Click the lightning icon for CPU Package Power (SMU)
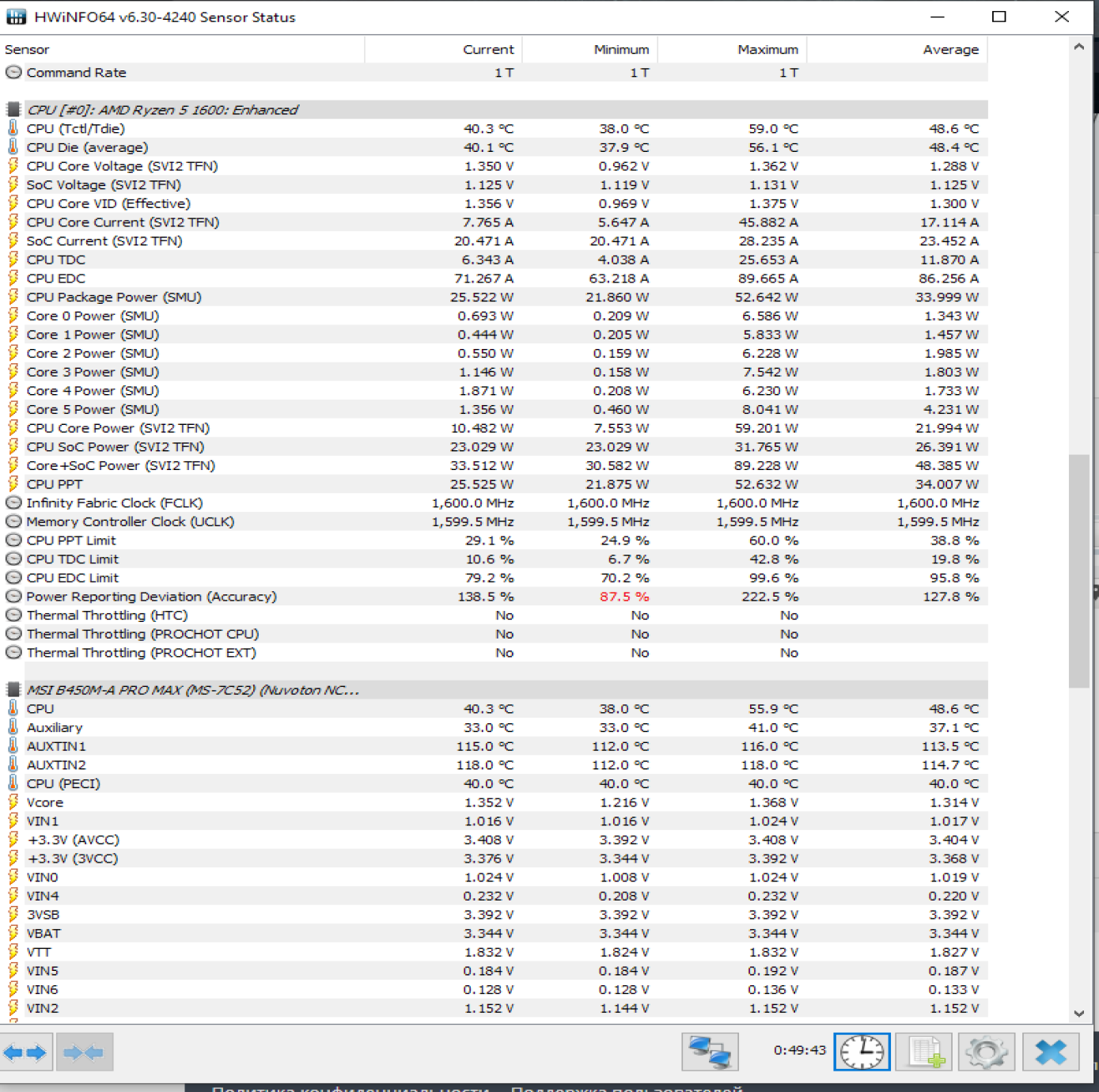1099x1092 pixels. click(x=13, y=297)
